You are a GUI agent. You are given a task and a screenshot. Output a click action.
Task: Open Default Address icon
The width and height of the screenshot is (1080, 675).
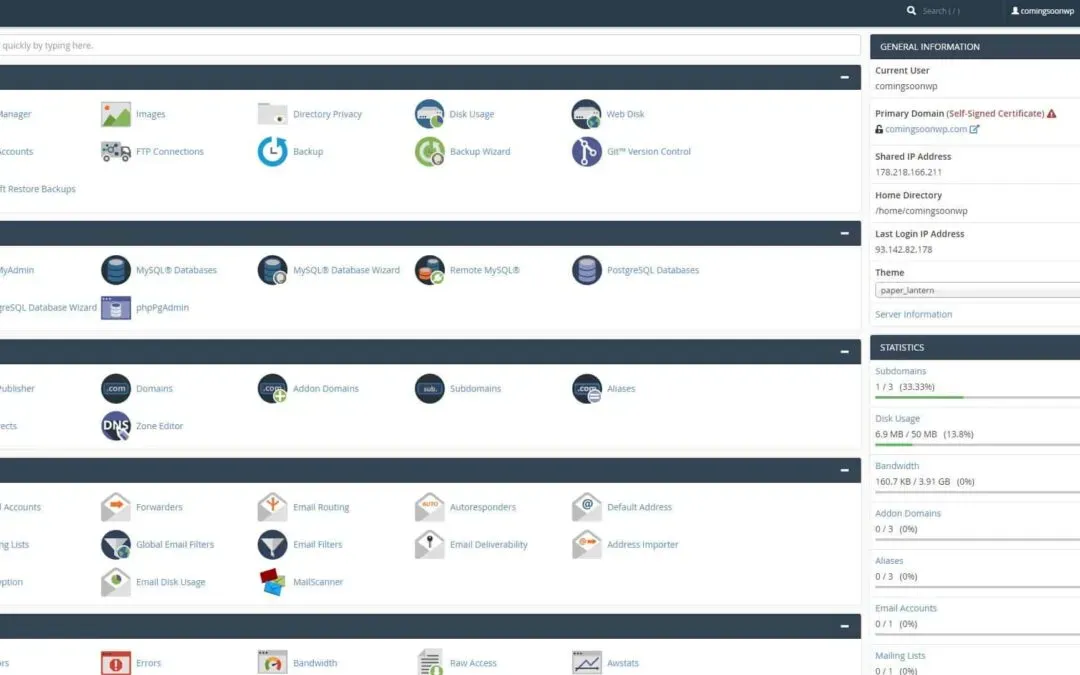click(x=586, y=507)
